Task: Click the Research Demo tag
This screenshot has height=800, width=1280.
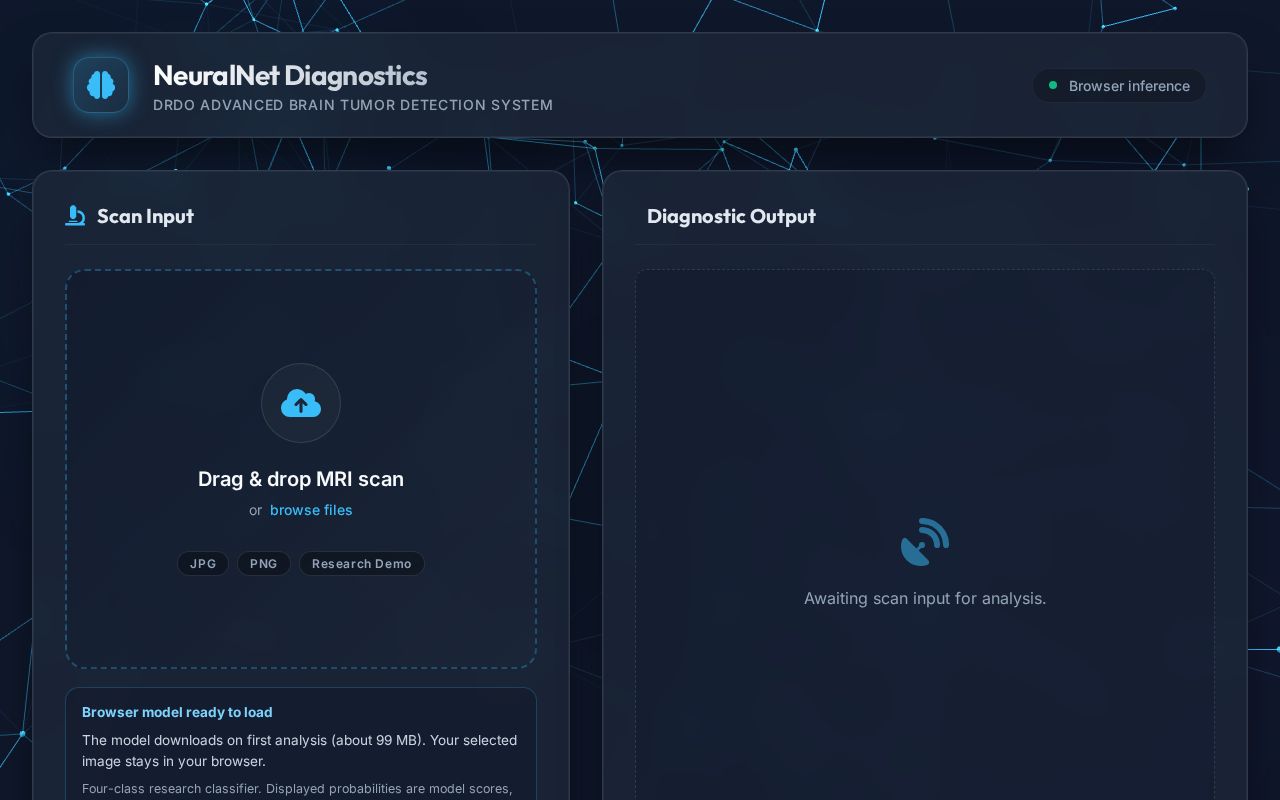Action: [x=362, y=564]
